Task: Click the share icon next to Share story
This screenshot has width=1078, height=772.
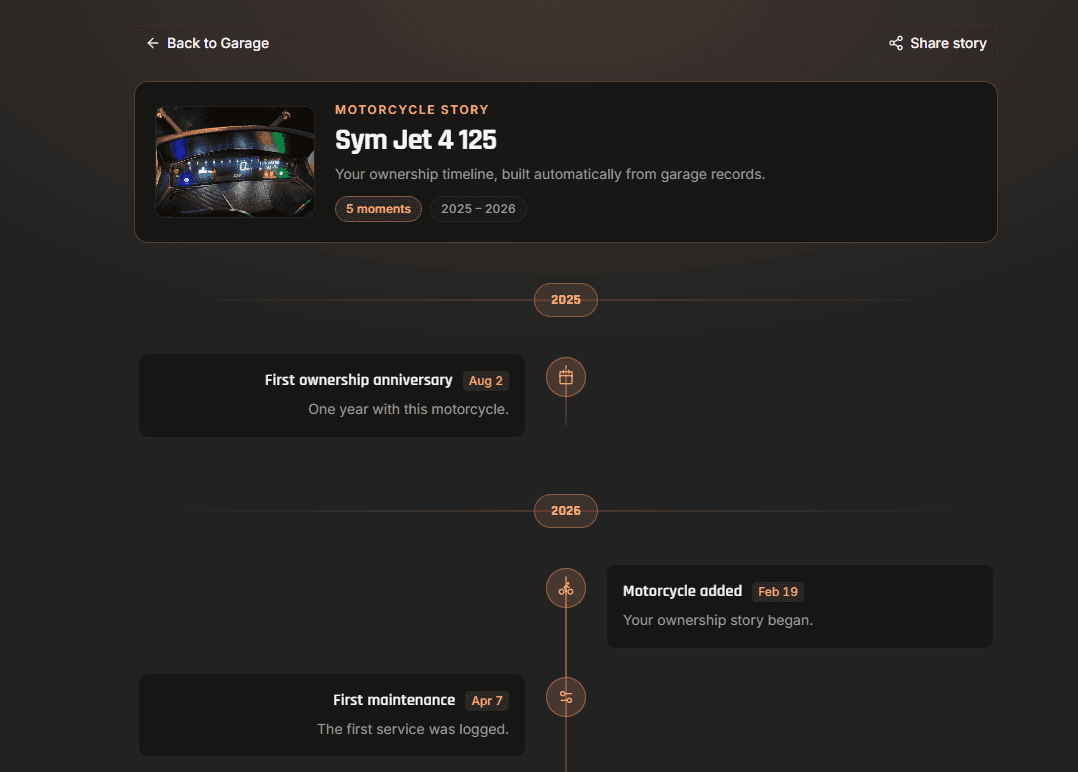Action: tap(896, 43)
